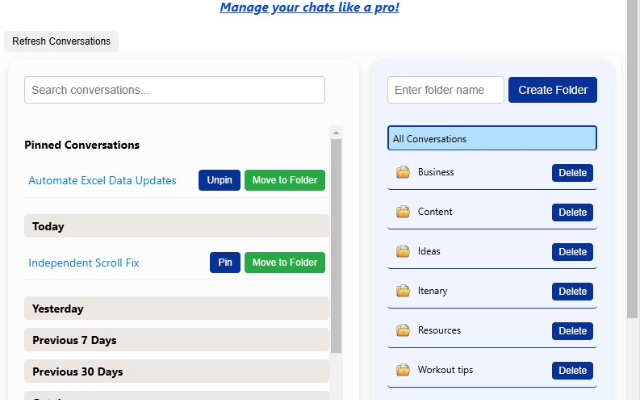Click the Content folder icon

click(403, 212)
